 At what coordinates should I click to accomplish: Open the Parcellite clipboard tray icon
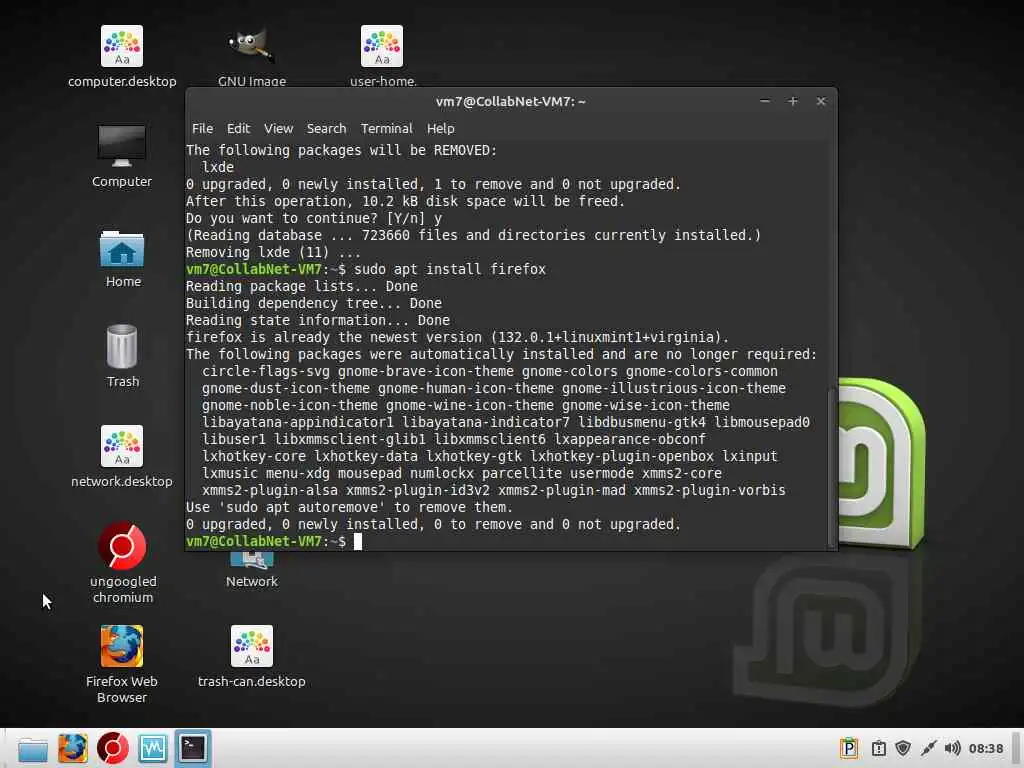[849, 748]
